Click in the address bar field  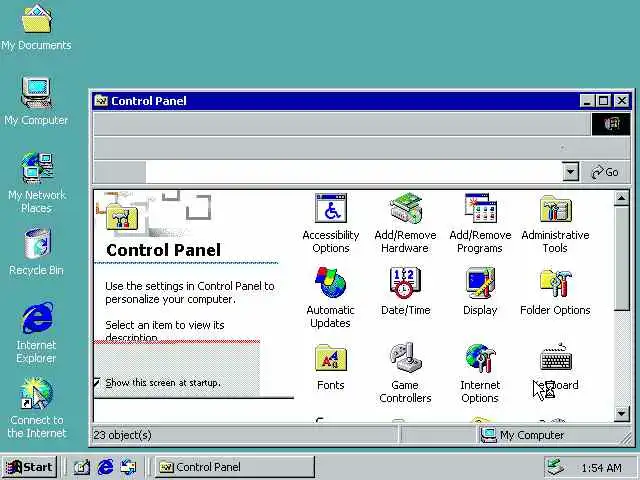tap(353, 172)
